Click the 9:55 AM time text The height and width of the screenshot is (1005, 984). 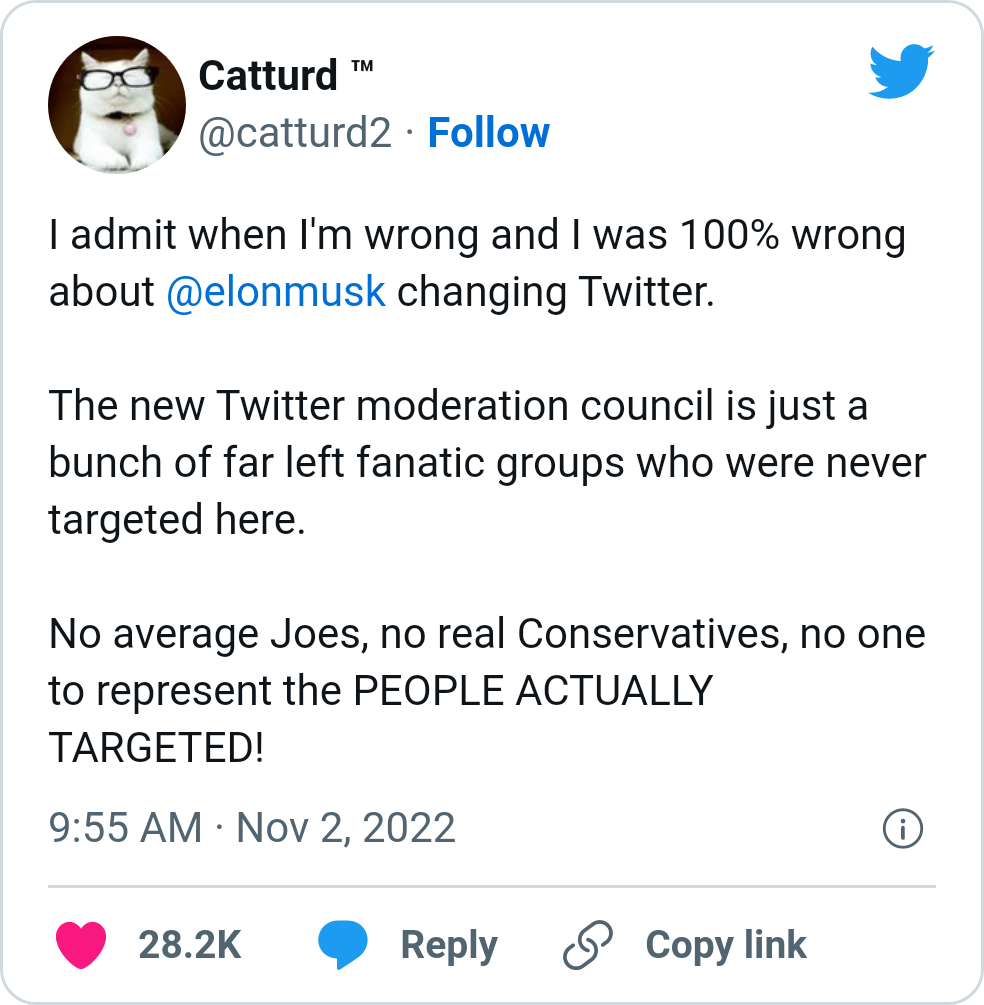coord(125,828)
